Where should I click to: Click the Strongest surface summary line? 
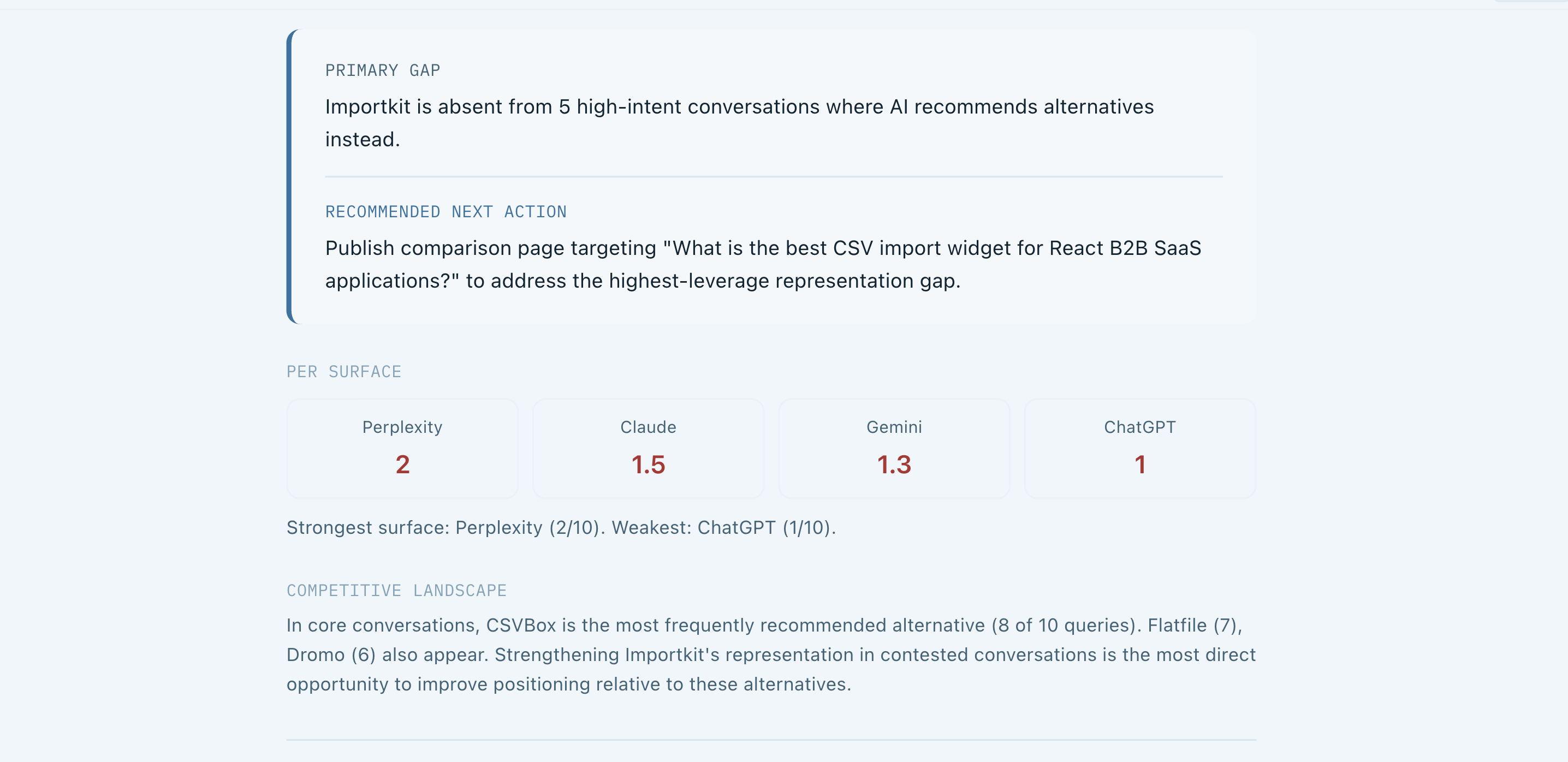(561, 528)
